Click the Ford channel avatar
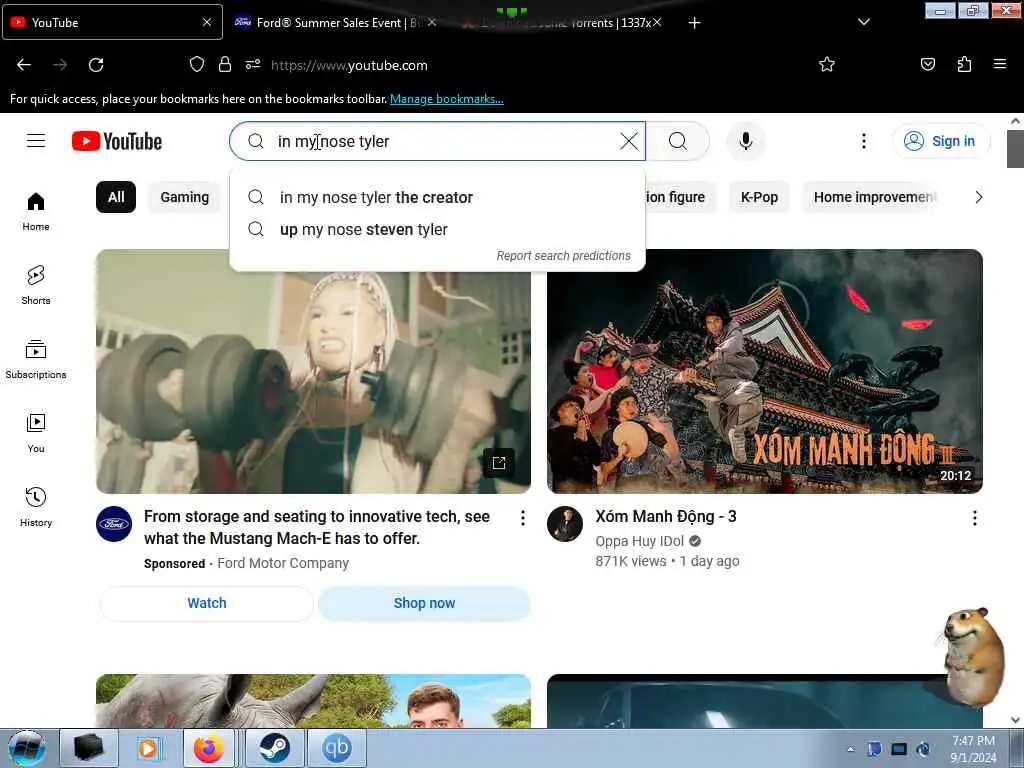Image resolution: width=1024 pixels, height=768 pixels. (x=114, y=524)
